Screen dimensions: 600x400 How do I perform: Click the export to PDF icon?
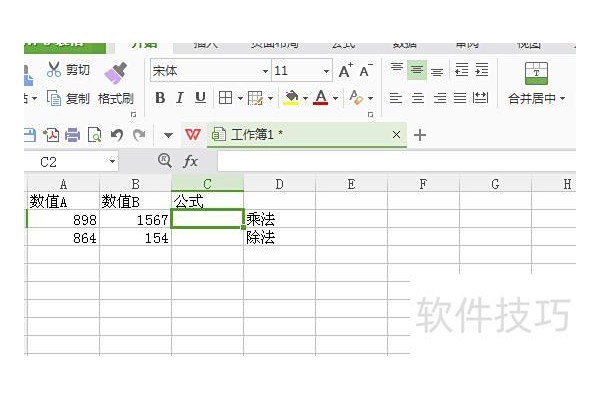[x=51, y=135]
